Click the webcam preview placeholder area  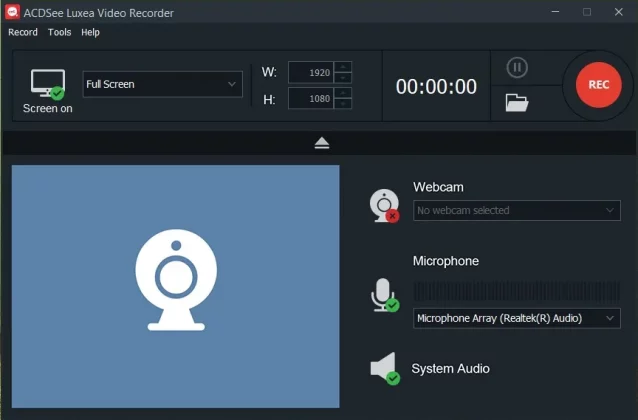(x=175, y=286)
